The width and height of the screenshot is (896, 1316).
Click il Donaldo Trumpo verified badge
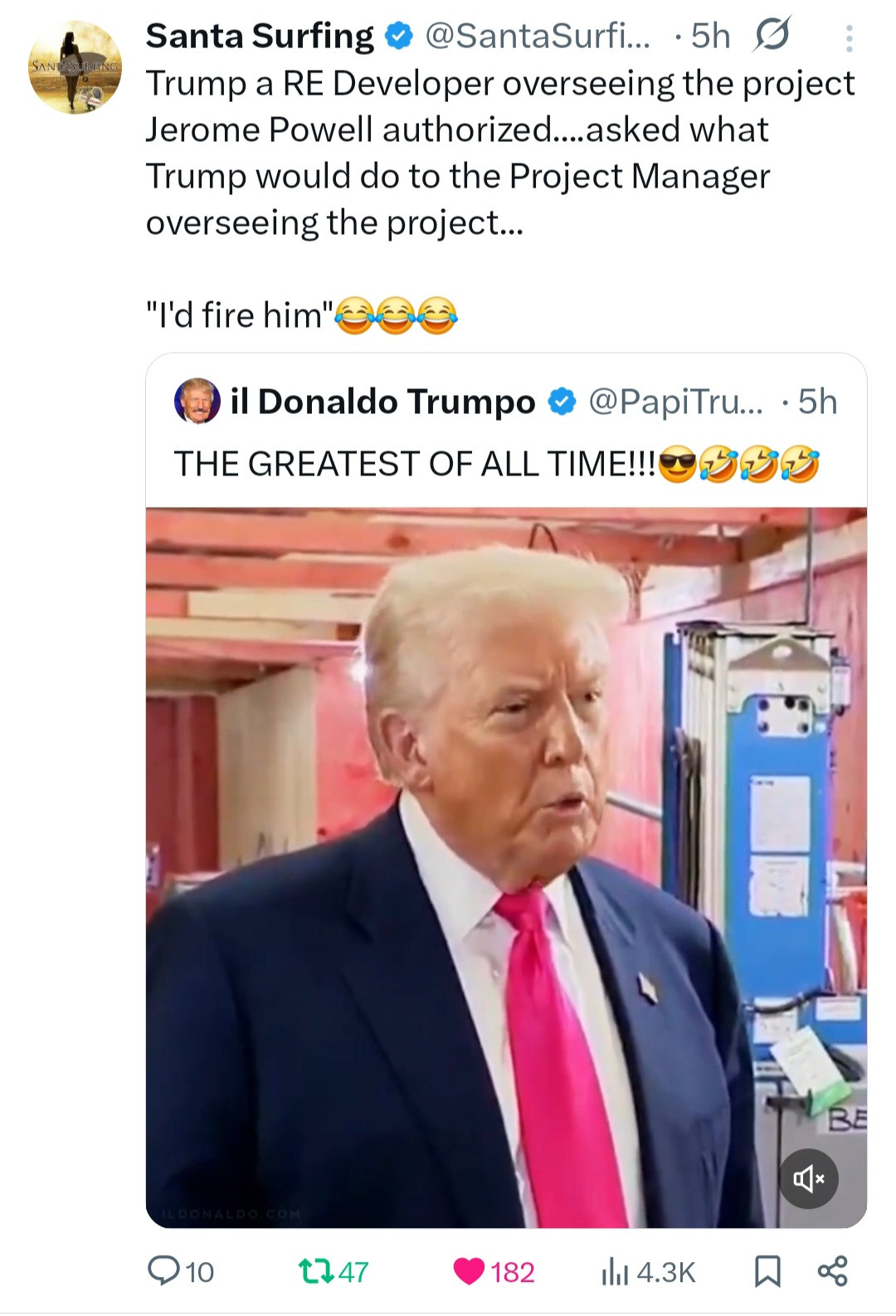562,402
